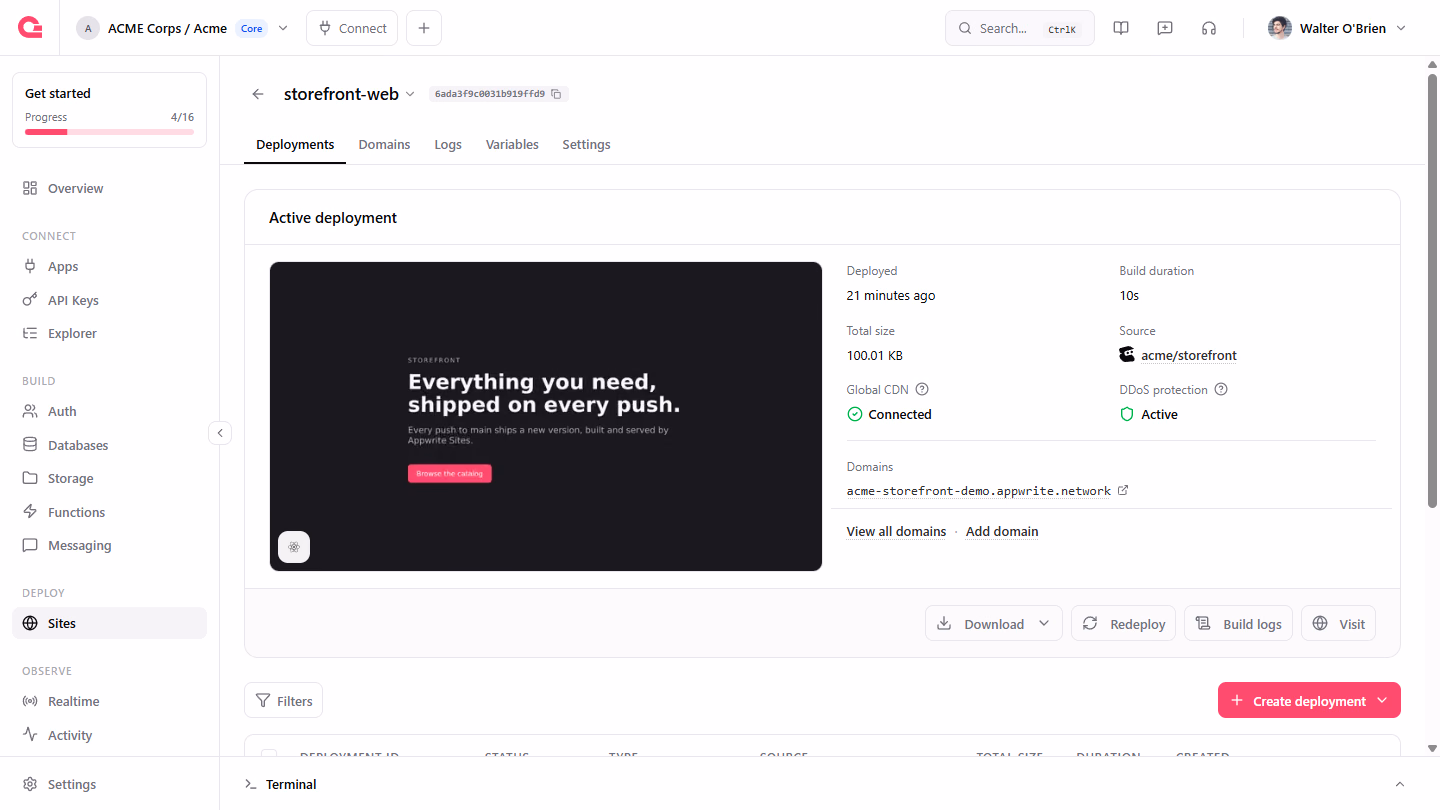Expand the Terminal panel

(1400, 784)
